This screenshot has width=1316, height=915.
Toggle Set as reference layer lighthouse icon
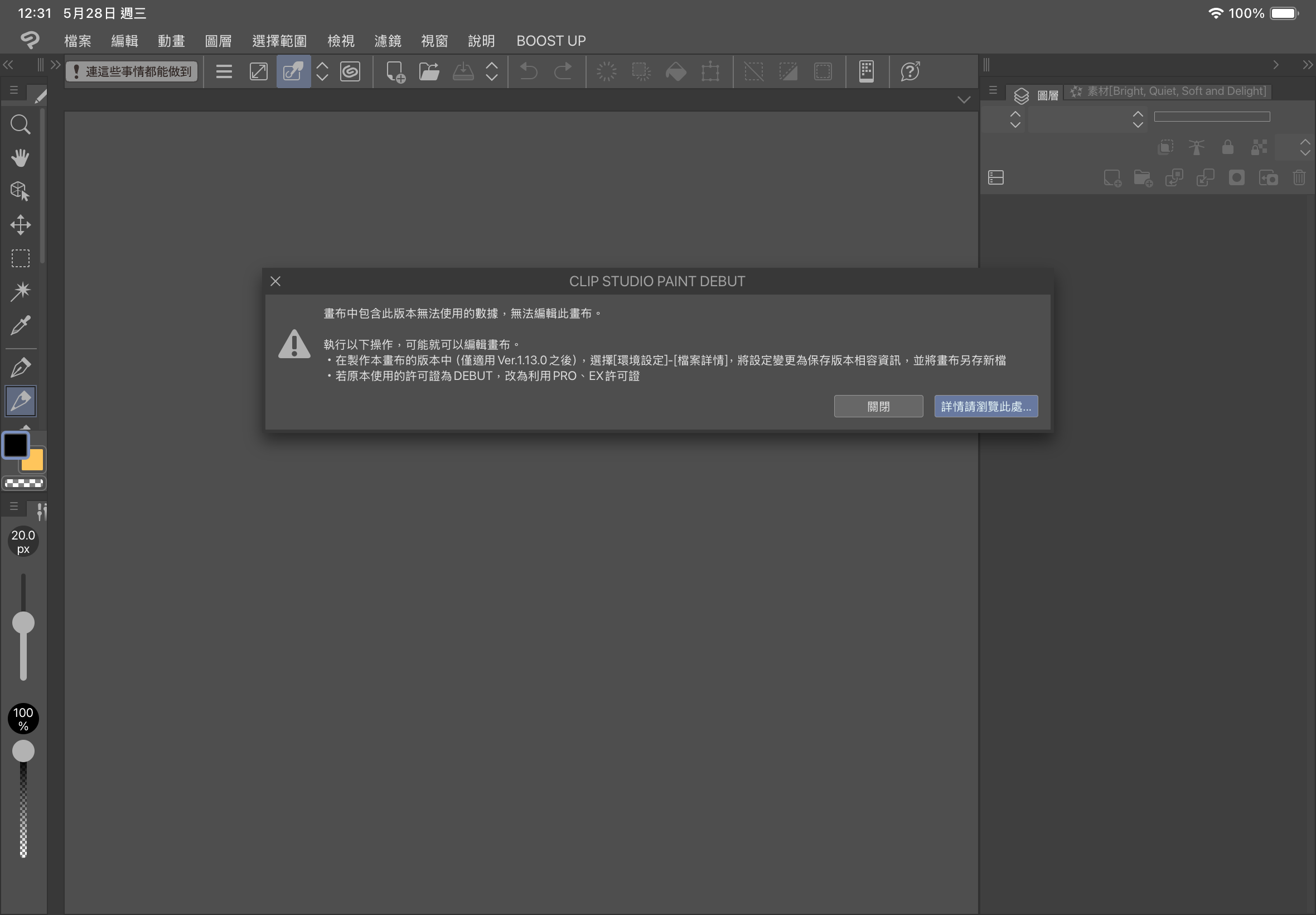coord(1196,147)
